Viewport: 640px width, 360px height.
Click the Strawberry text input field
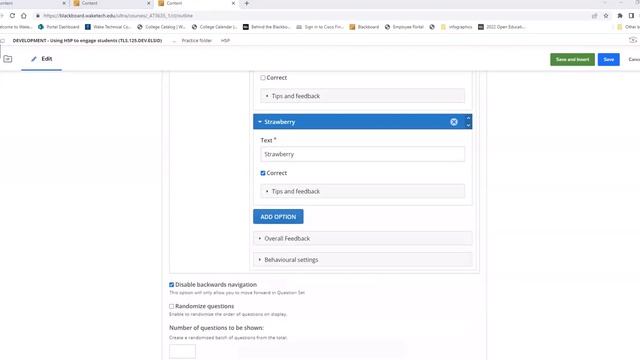[362, 154]
